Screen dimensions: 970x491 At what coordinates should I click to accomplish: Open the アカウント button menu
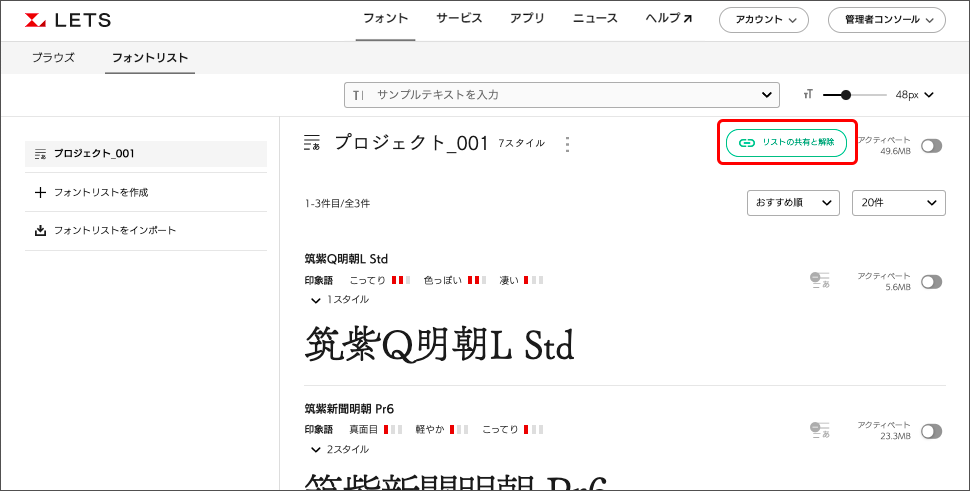click(x=764, y=20)
